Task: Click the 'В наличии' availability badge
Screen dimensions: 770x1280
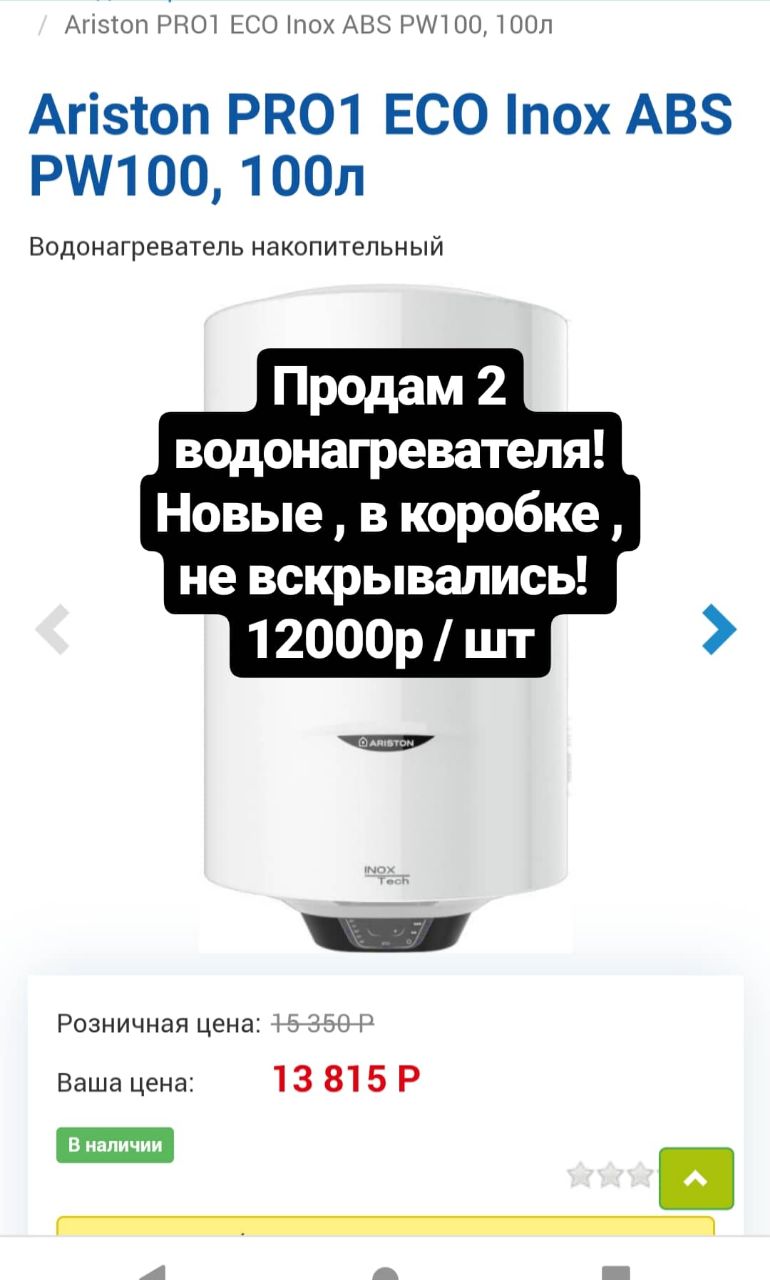Action: (x=115, y=1145)
